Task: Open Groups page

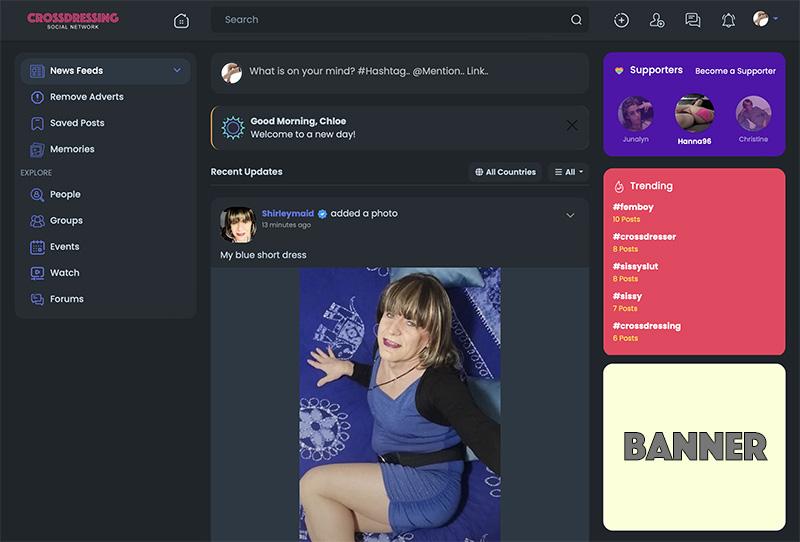Action: coord(66,220)
